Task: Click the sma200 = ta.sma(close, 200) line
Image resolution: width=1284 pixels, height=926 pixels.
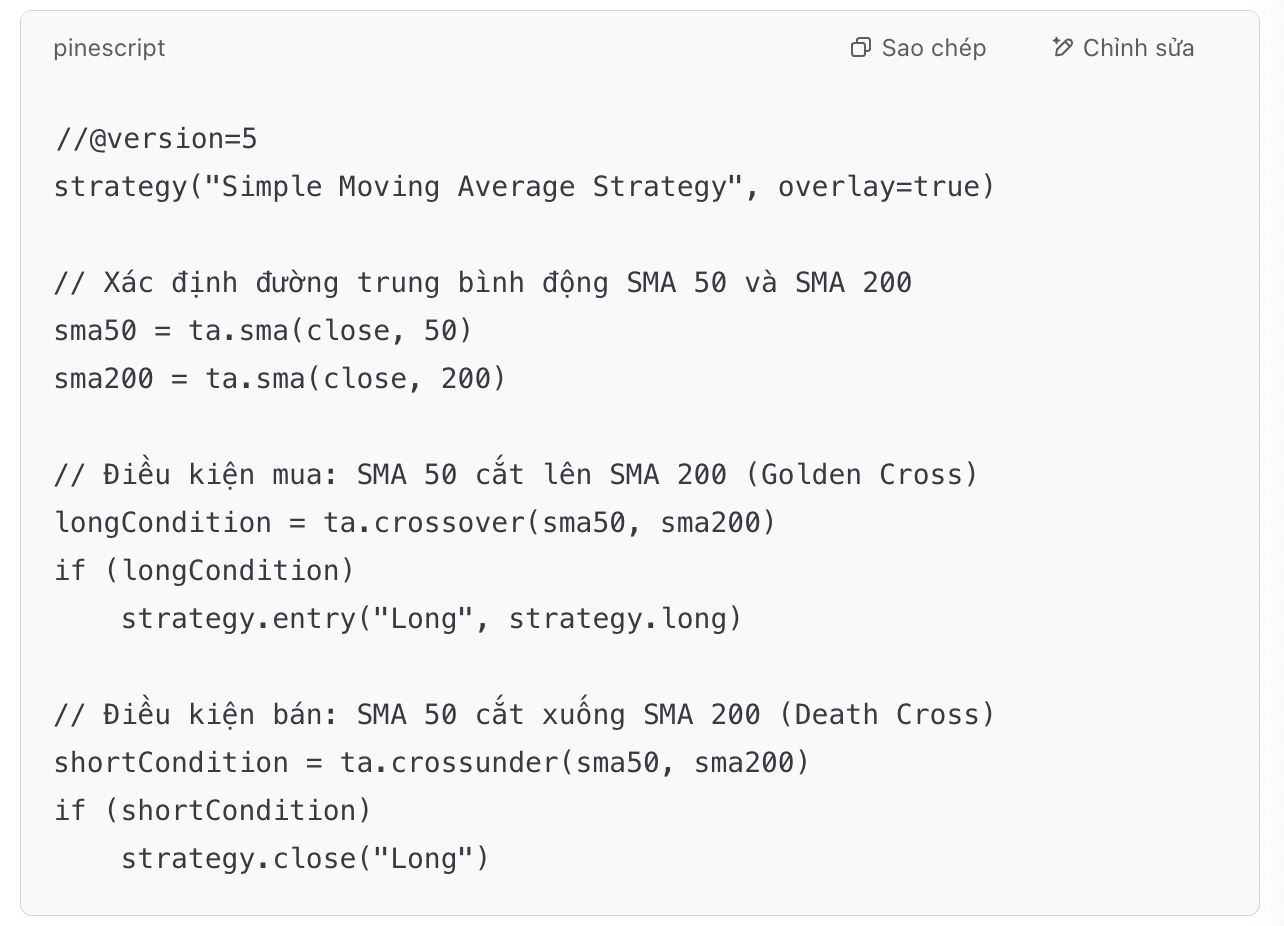Action: point(279,379)
